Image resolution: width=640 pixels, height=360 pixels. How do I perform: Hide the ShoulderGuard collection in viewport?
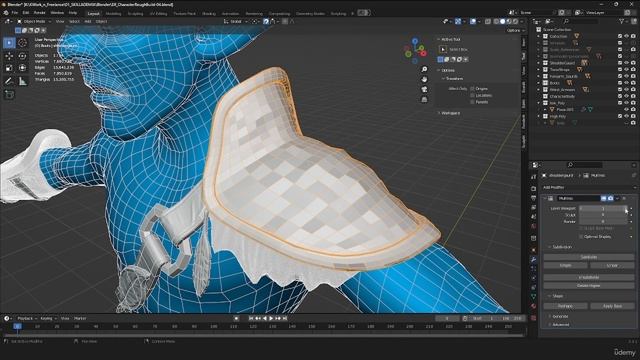[x=627, y=63]
